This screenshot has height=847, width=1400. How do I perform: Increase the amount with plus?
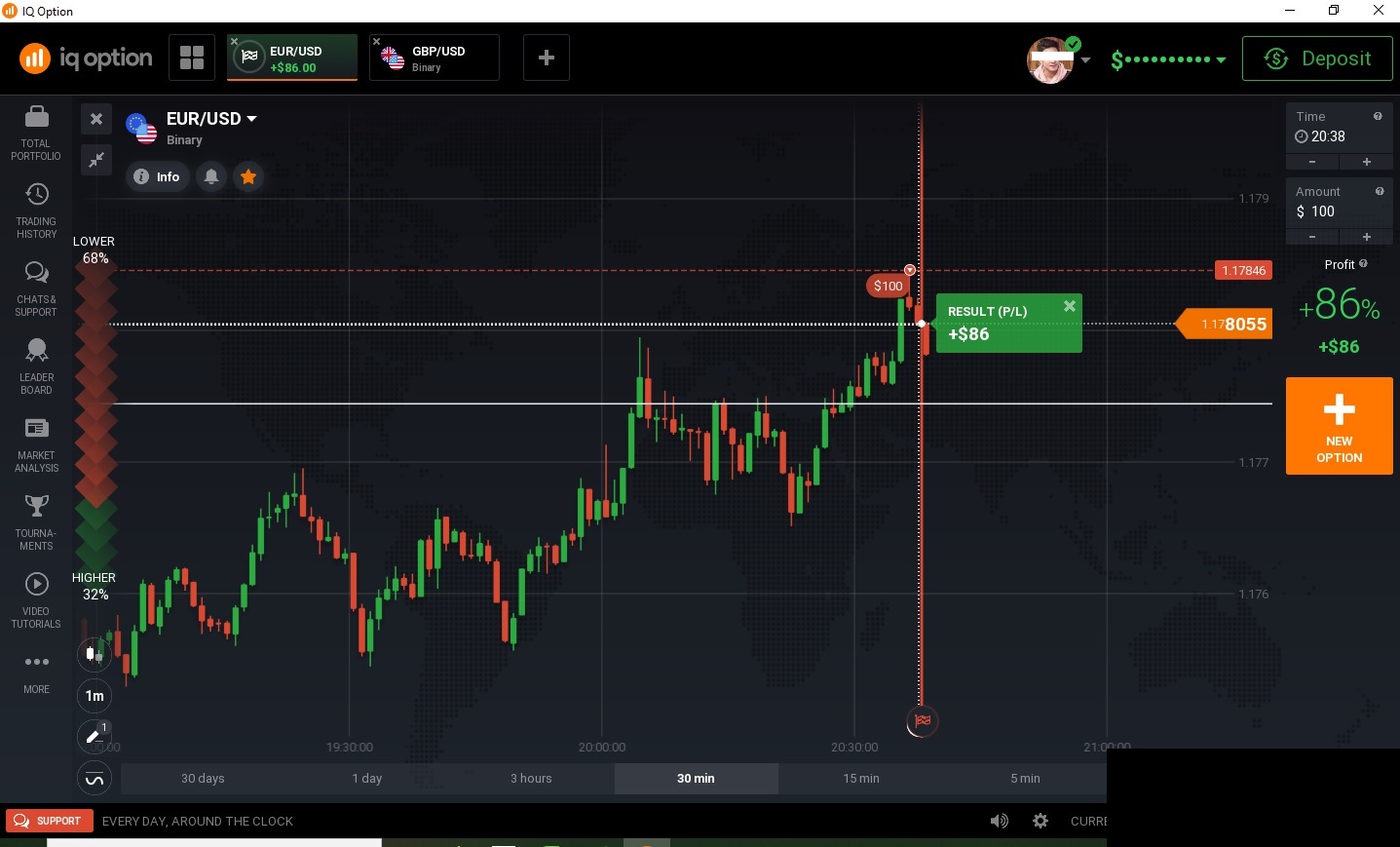(1367, 237)
